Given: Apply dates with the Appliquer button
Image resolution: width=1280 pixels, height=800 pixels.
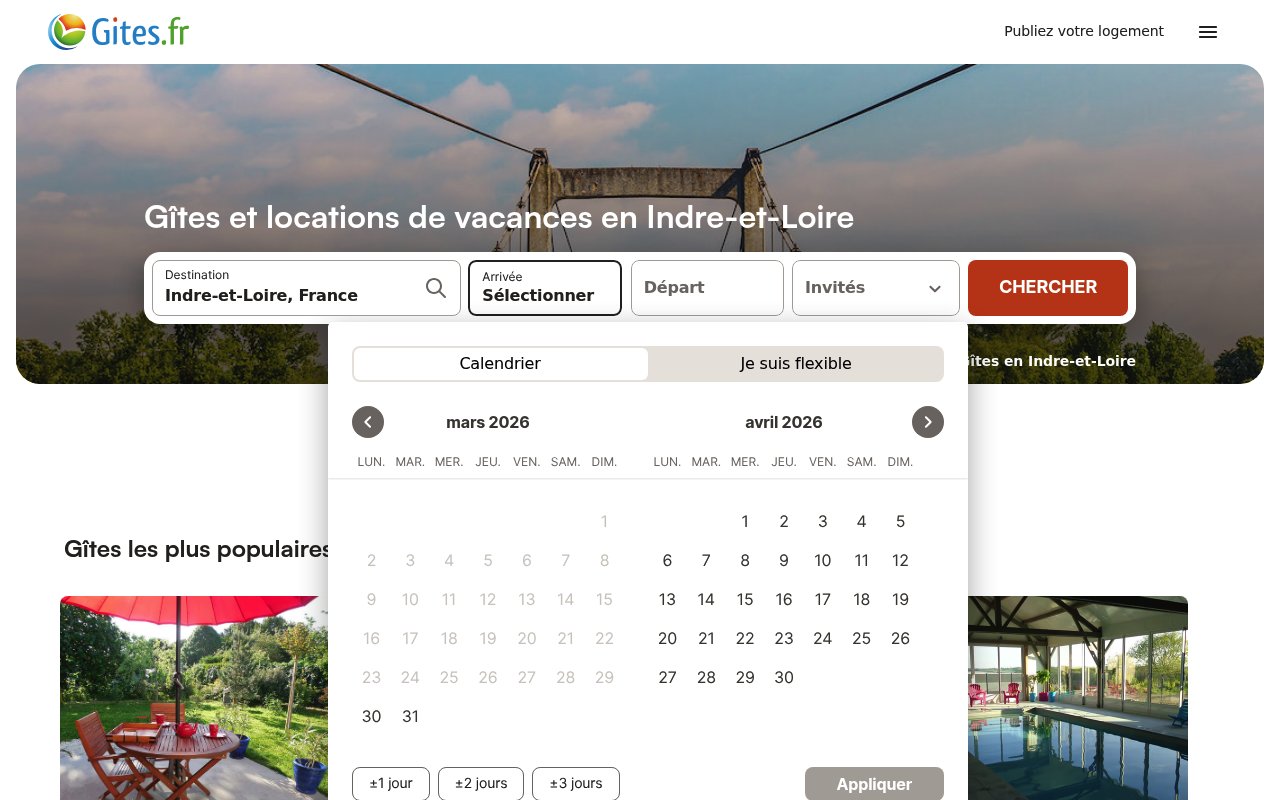Looking at the screenshot, I should [x=874, y=784].
